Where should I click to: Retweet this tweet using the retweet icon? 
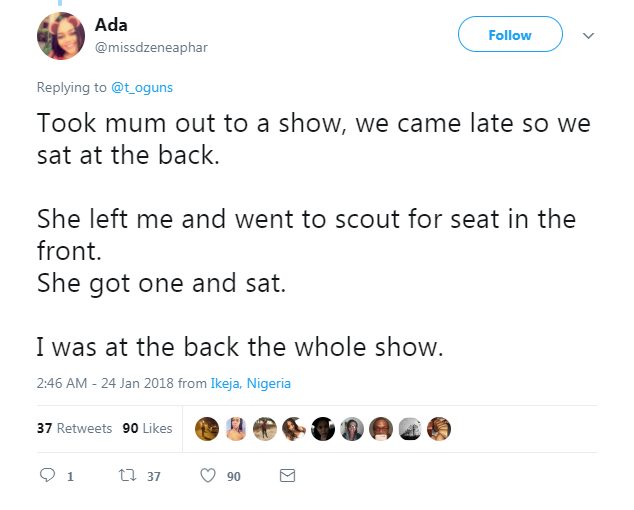tap(127, 477)
